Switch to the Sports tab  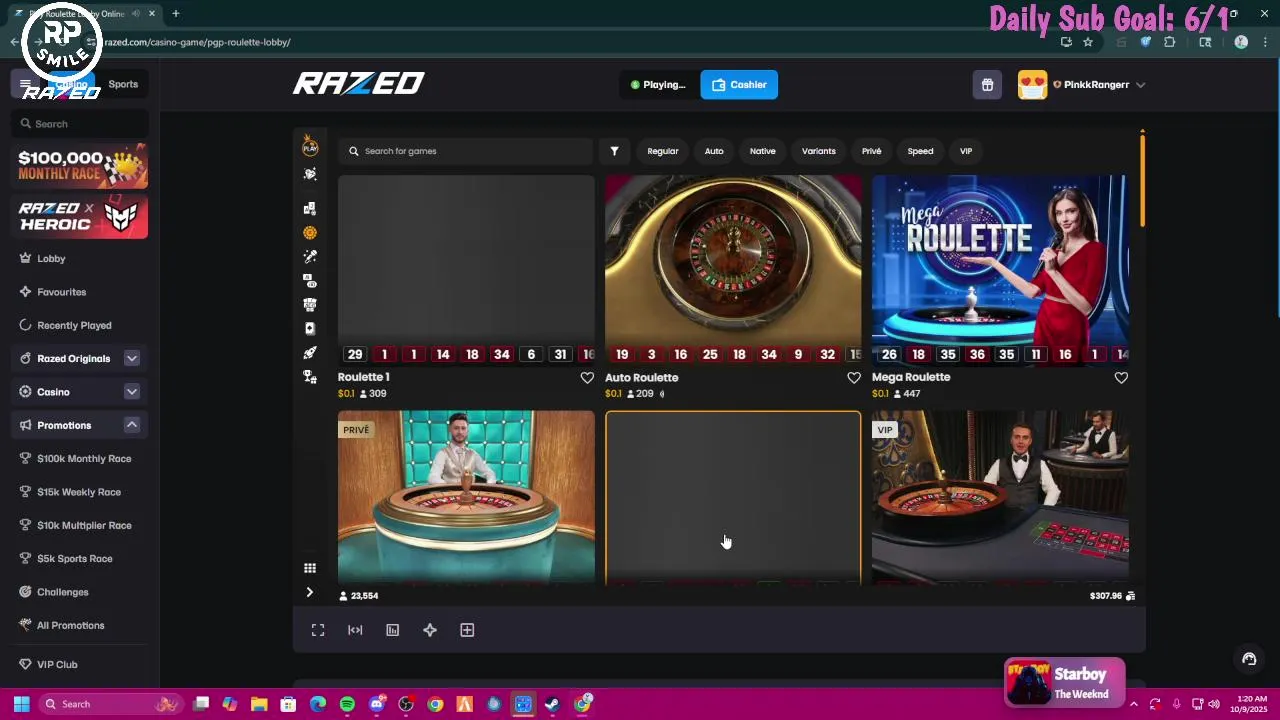point(123,84)
